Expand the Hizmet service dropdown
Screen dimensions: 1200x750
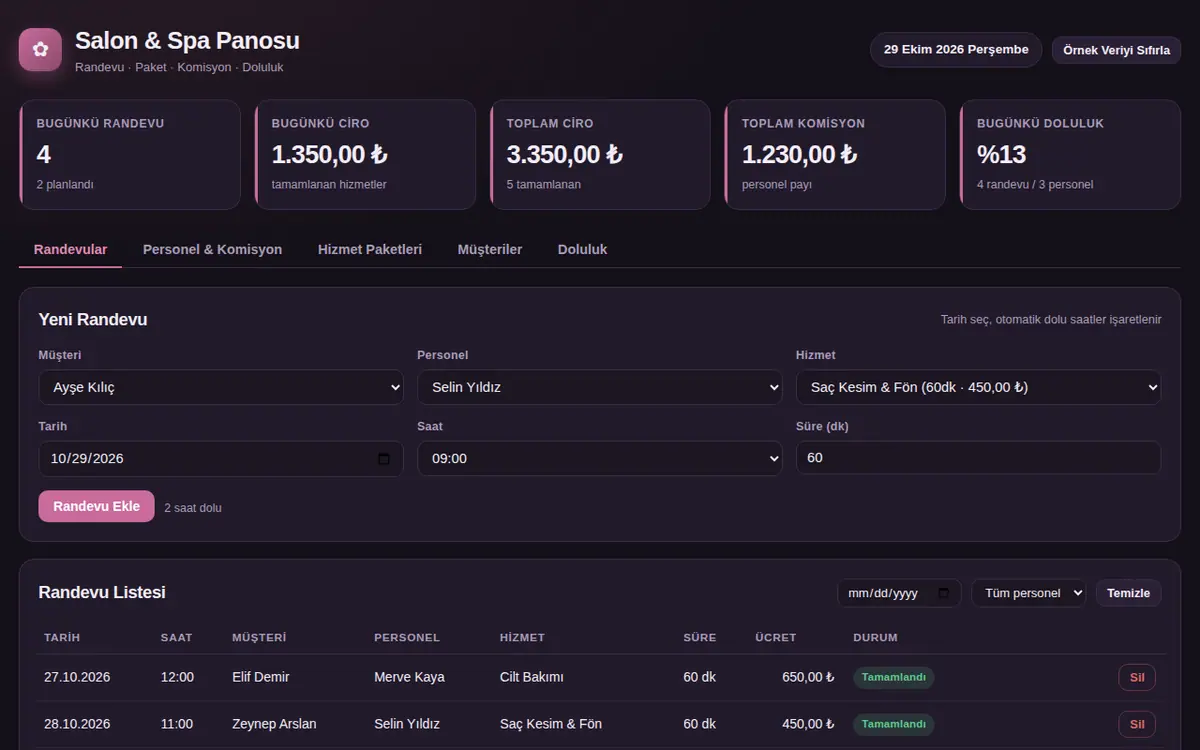[x=978, y=387]
